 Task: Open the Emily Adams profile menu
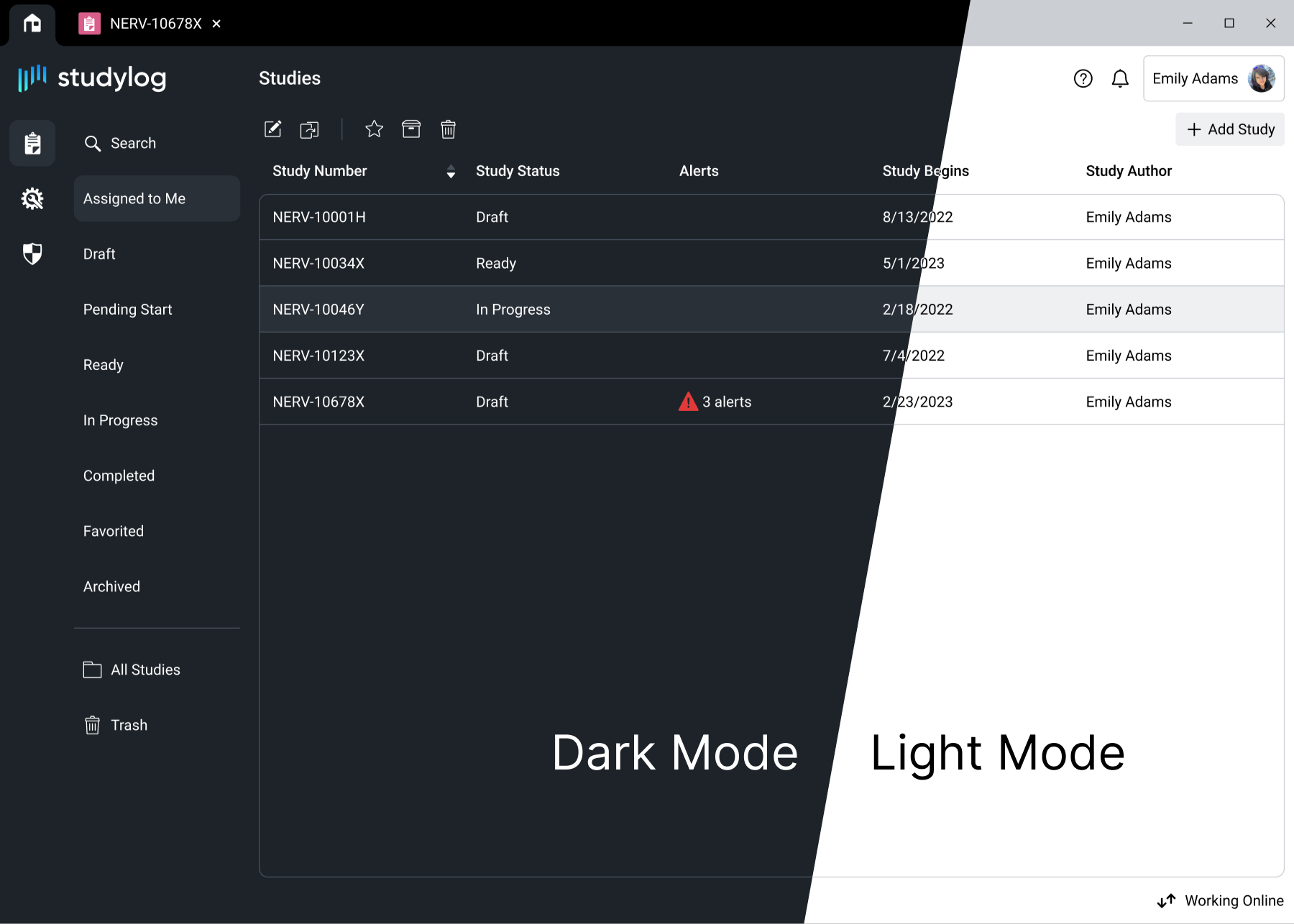1213,78
